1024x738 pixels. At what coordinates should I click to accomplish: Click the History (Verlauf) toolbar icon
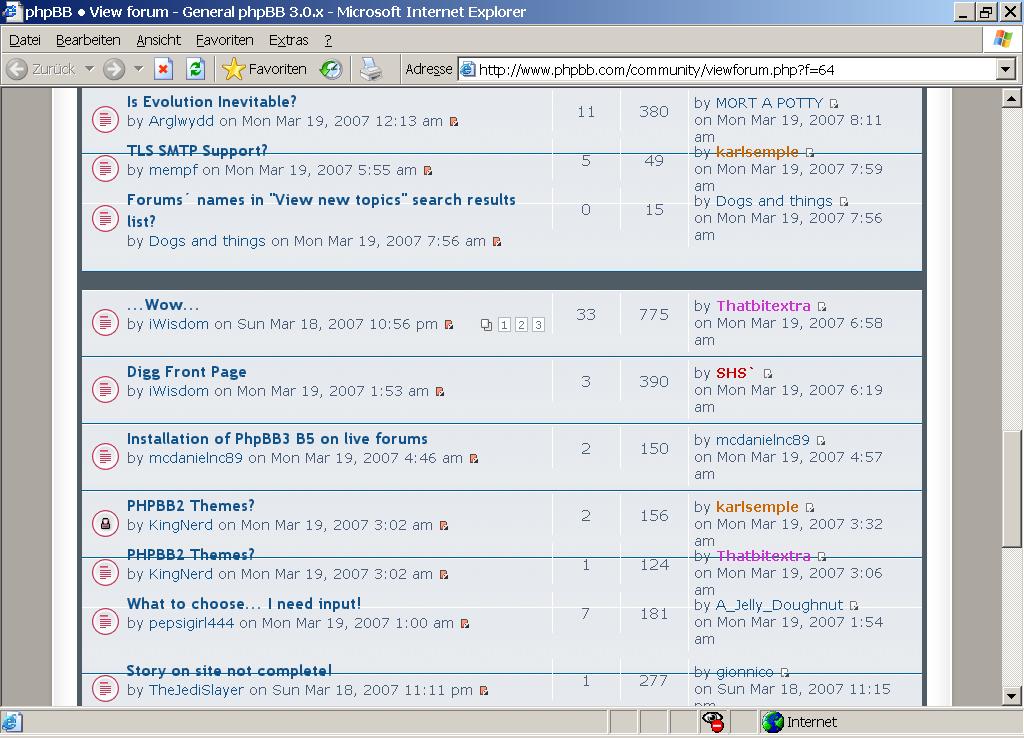(x=330, y=69)
